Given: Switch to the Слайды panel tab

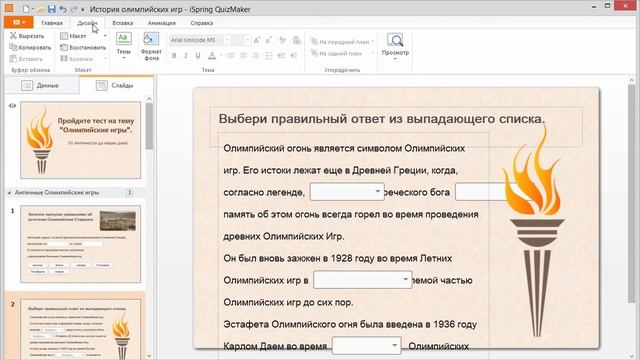Looking at the screenshot, I should pyautogui.click(x=116, y=85).
